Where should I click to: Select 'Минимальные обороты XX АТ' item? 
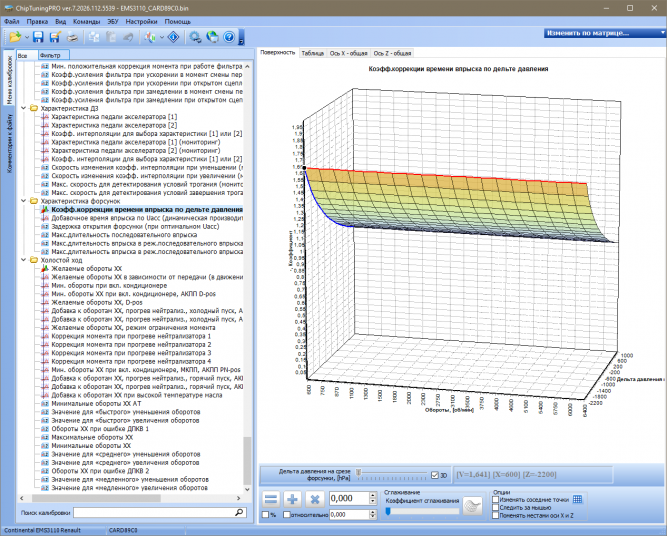(x=96, y=403)
